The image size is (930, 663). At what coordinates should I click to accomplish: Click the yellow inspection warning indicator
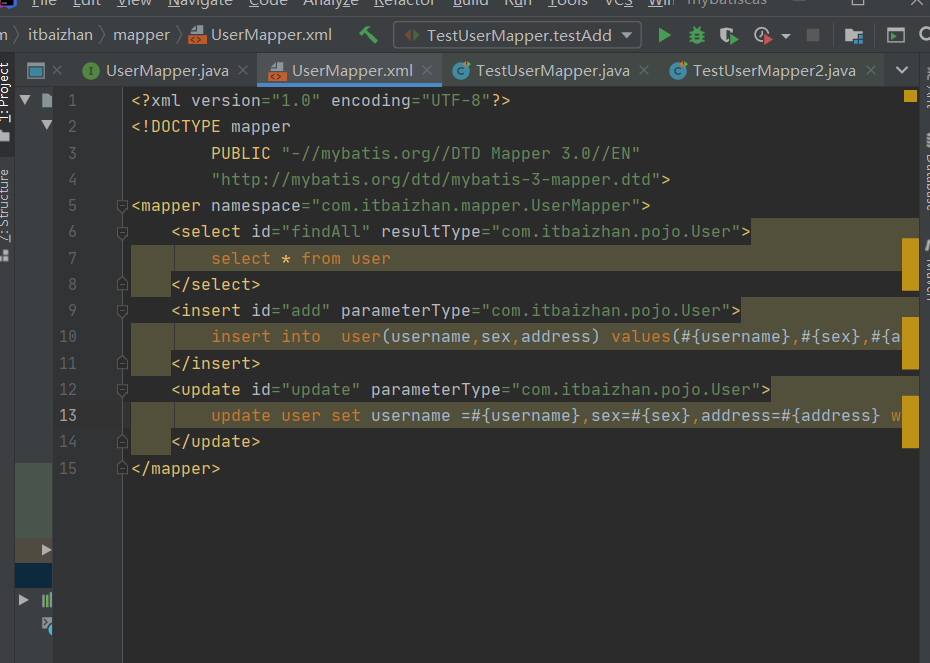pyautogui.click(x=910, y=96)
